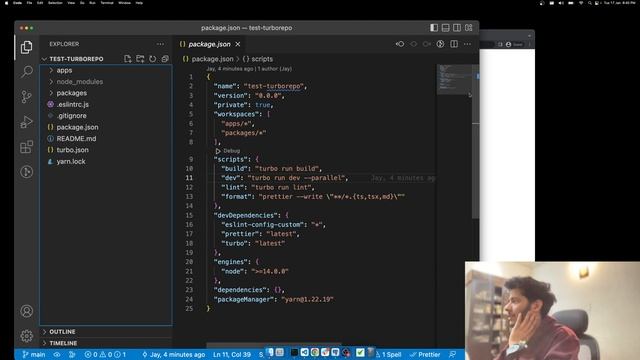Open changes diamond icon in editor toolbar
Image resolution: width=640 pixels, height=360 pixels.
click(413, 44)
